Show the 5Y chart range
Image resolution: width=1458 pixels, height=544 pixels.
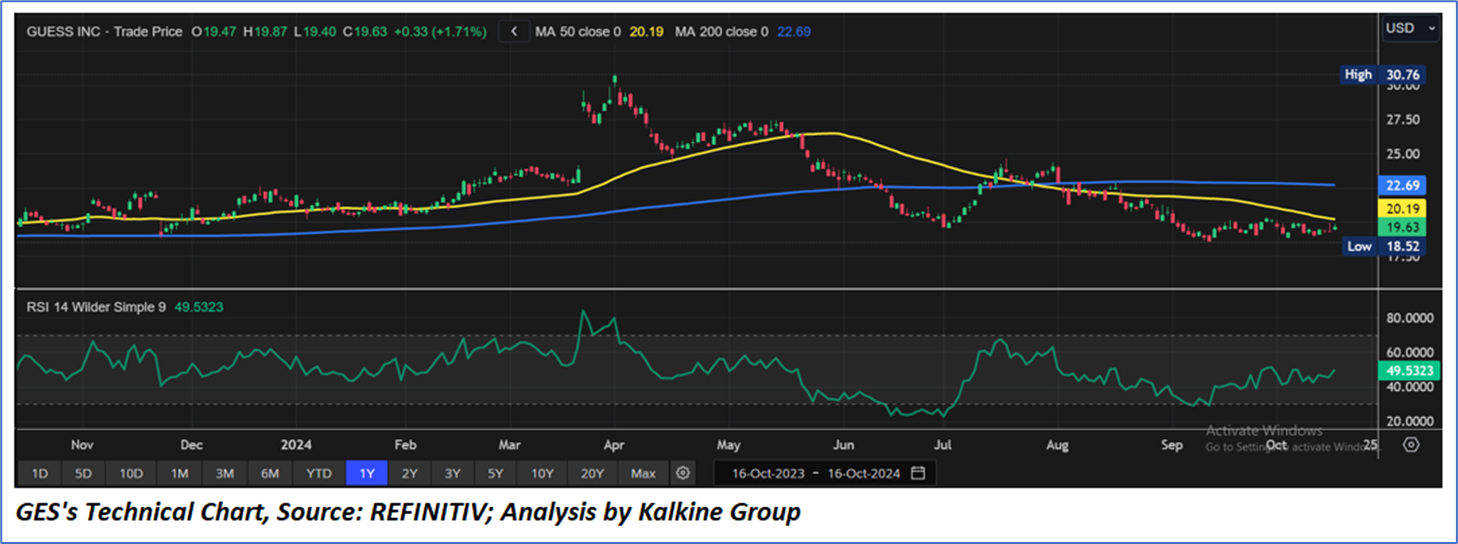coord(497,473)
